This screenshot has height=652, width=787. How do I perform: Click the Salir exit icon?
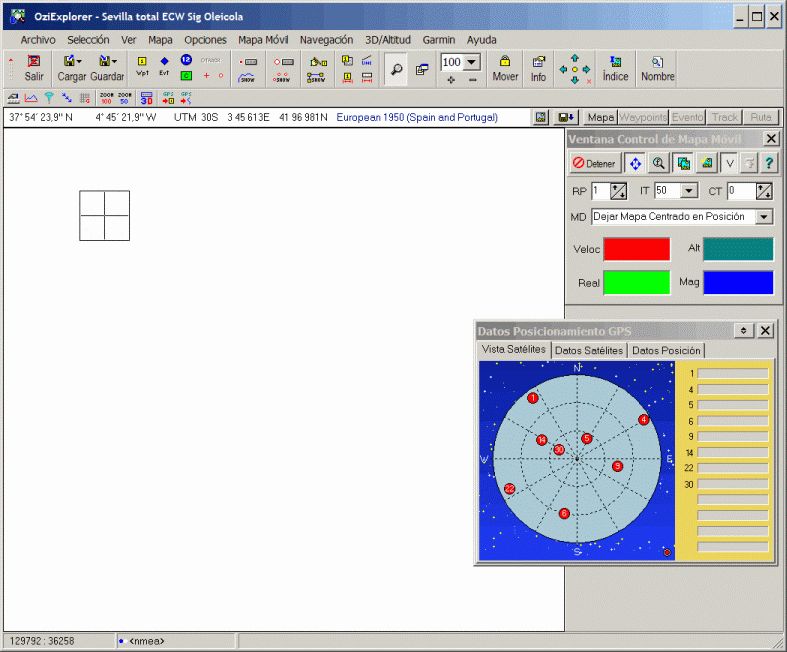[x=34, y=67]
